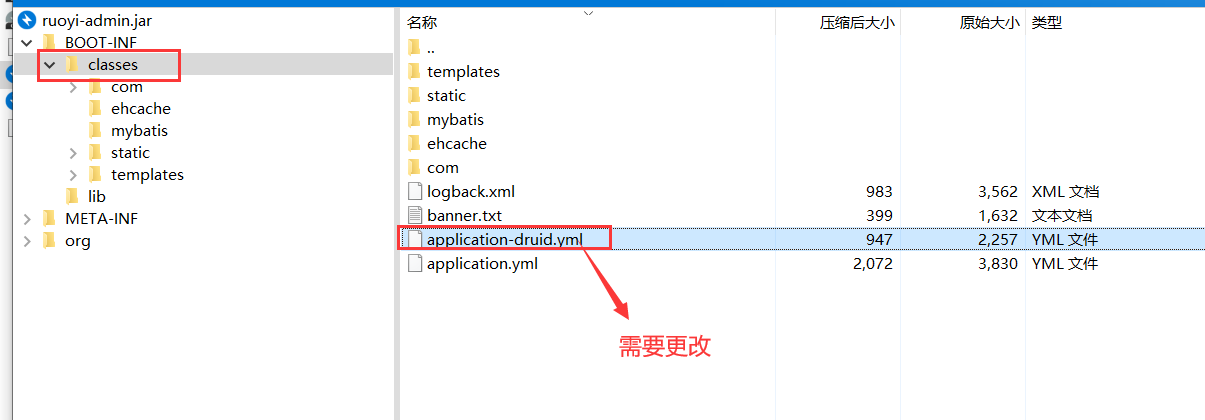Click original size 3,562 of logback.xml
1205x420 pixels.
point(999,191)
